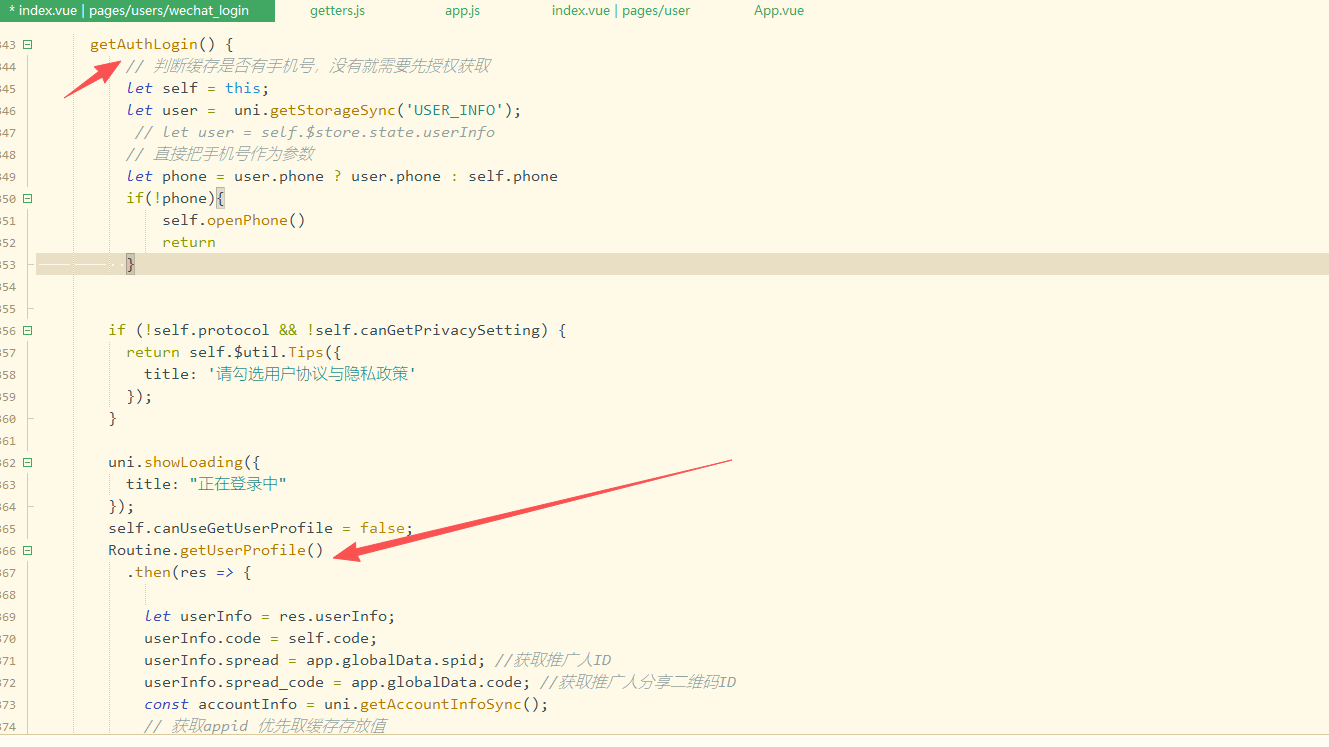Collapse the if(!phone) block fold marker
Viewport: 1329px width, 747px height.
28,198
